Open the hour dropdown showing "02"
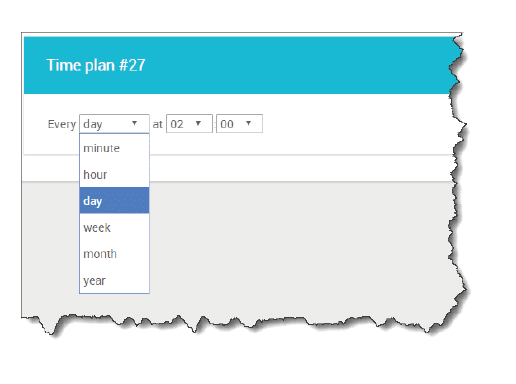 click(189, 124)
